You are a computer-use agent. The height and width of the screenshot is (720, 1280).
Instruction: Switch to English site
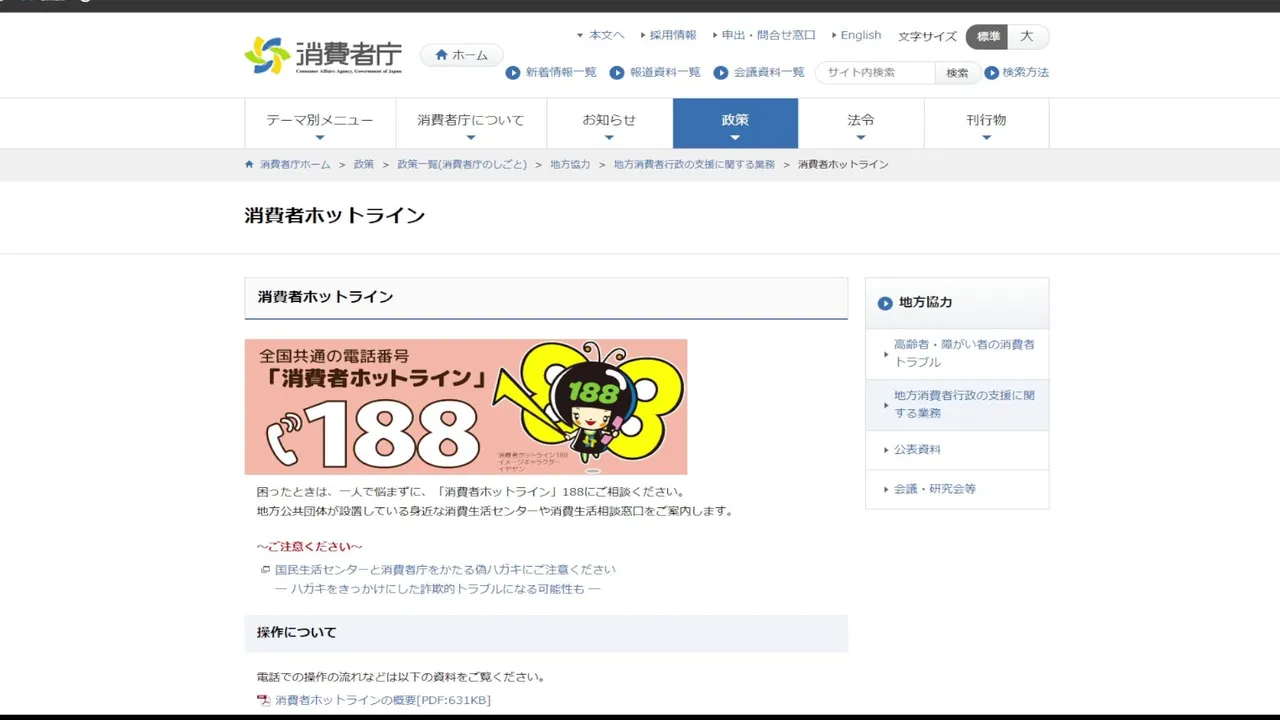tap(861, 35)
